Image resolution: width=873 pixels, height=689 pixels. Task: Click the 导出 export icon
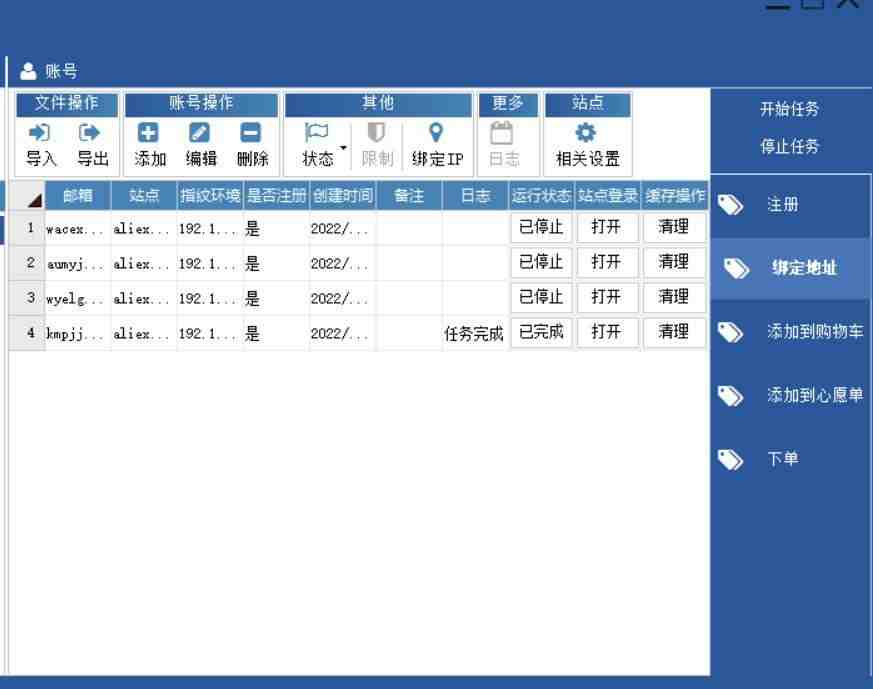(89, 132)
